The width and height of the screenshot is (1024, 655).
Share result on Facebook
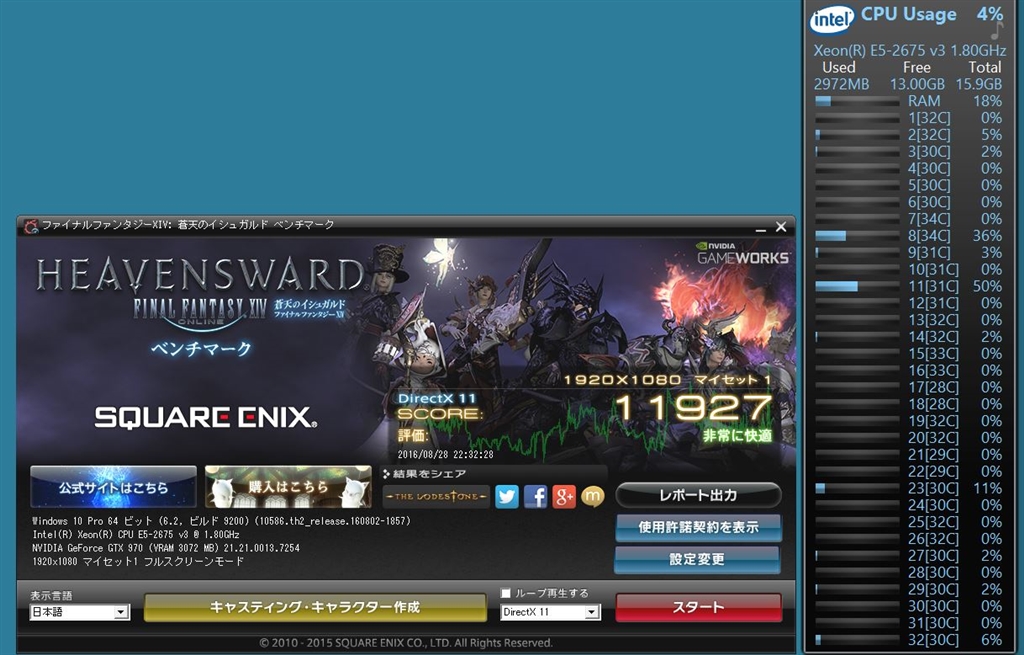click(x=536, y=497)
